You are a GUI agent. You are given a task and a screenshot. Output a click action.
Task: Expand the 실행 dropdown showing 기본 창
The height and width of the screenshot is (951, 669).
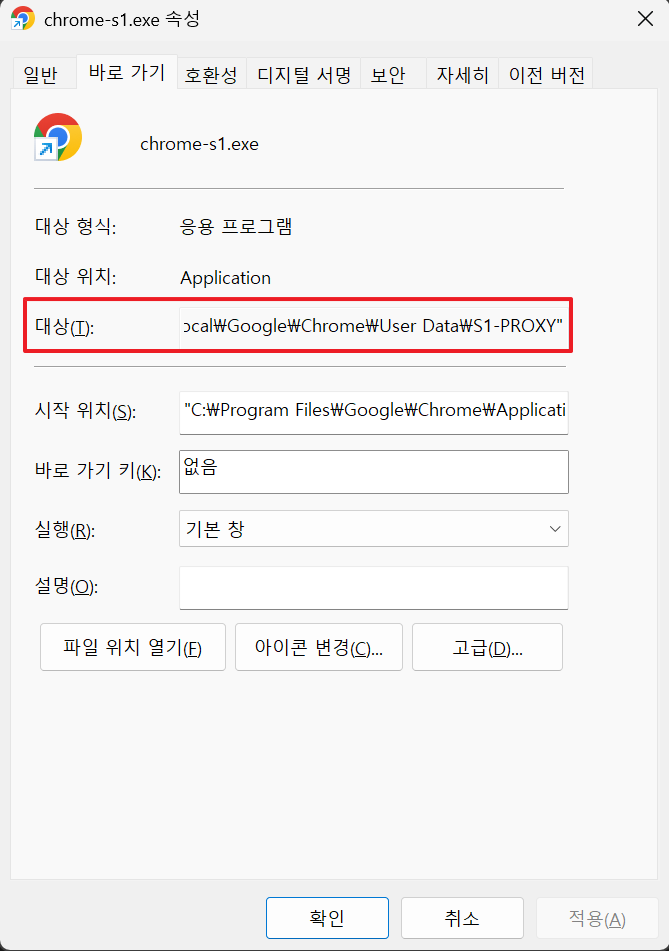coord(373,529)
